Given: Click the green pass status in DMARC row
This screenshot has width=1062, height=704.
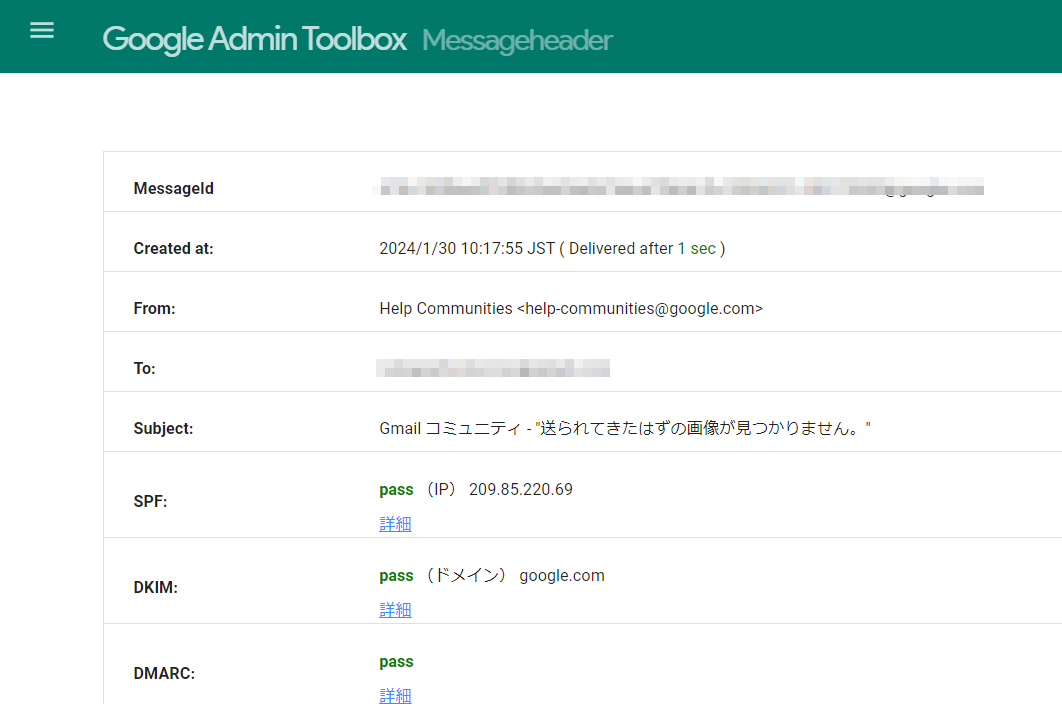Looking at the screenshot, I should (x=396, y=662).
